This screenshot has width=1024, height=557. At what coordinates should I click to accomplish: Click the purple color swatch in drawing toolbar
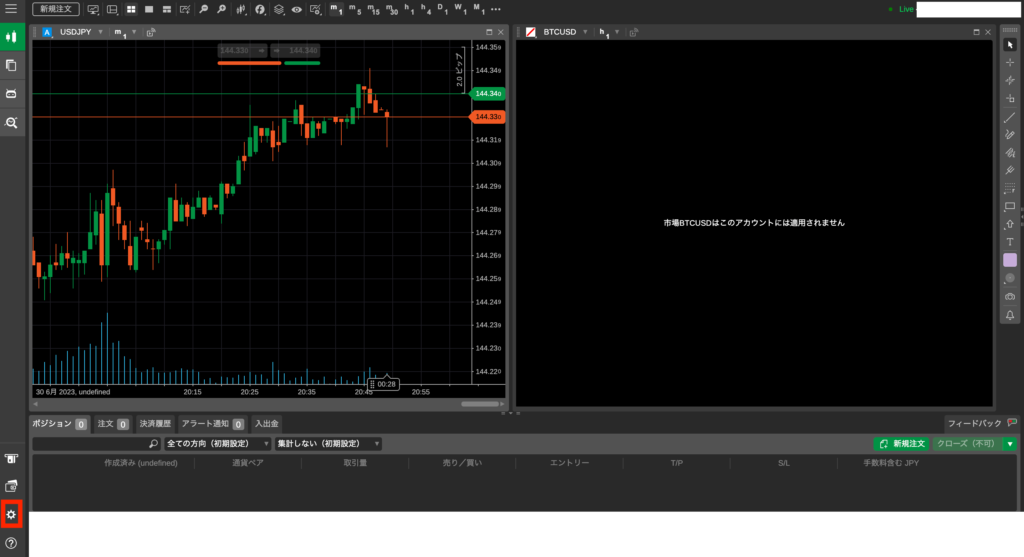pos(1009,260)
